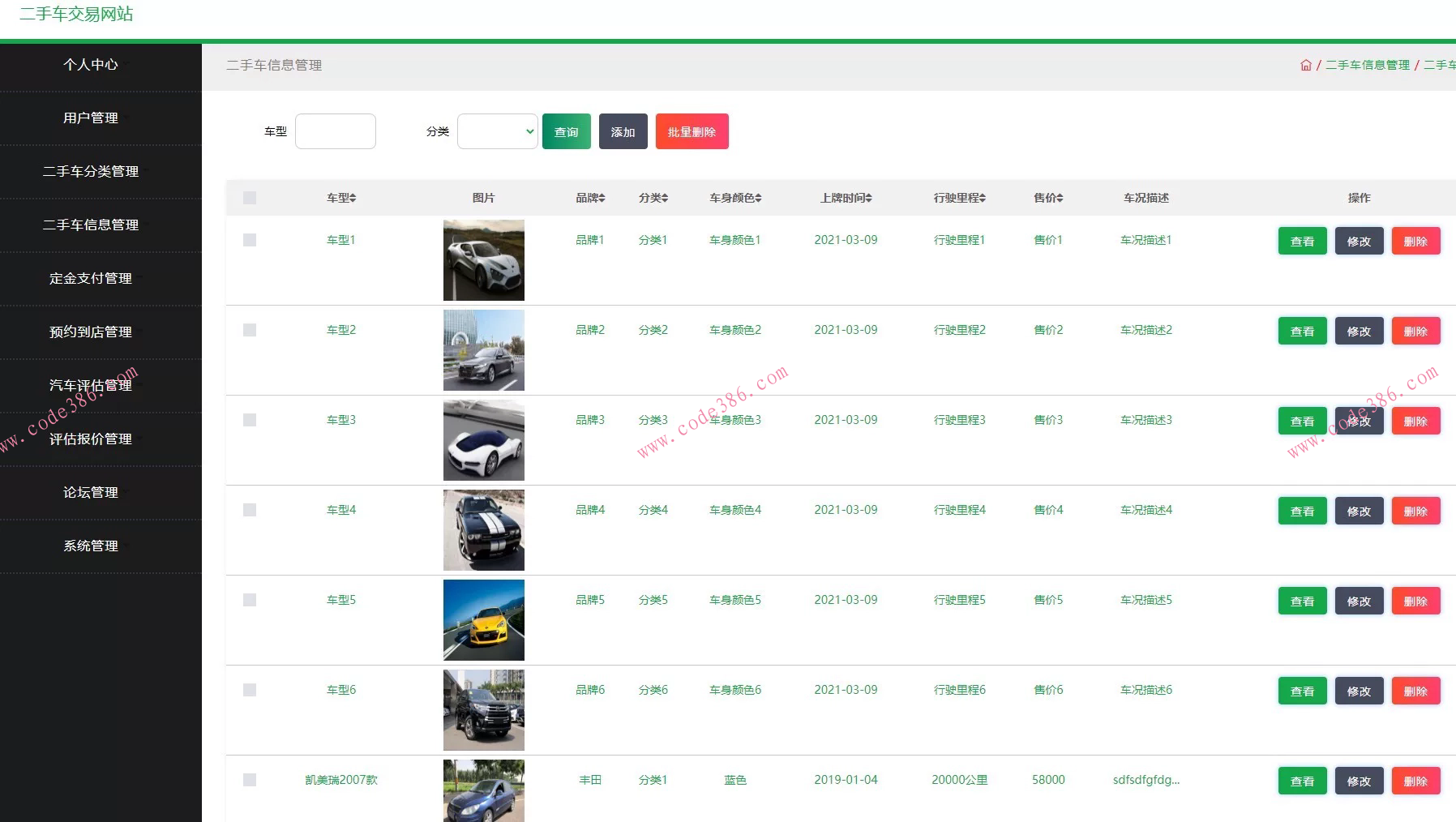
Task: Click the home icon in breadcrumb
Action: point(1305,65)
